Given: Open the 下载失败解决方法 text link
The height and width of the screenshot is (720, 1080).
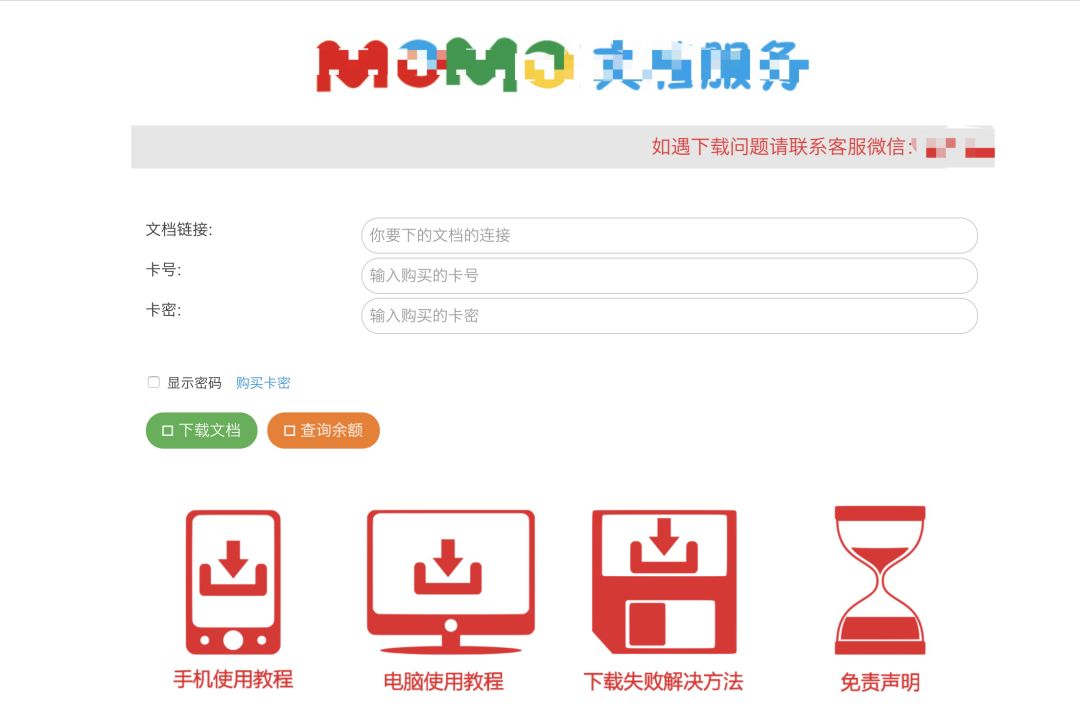Looking at the screenshot, I should pos(663,681).
